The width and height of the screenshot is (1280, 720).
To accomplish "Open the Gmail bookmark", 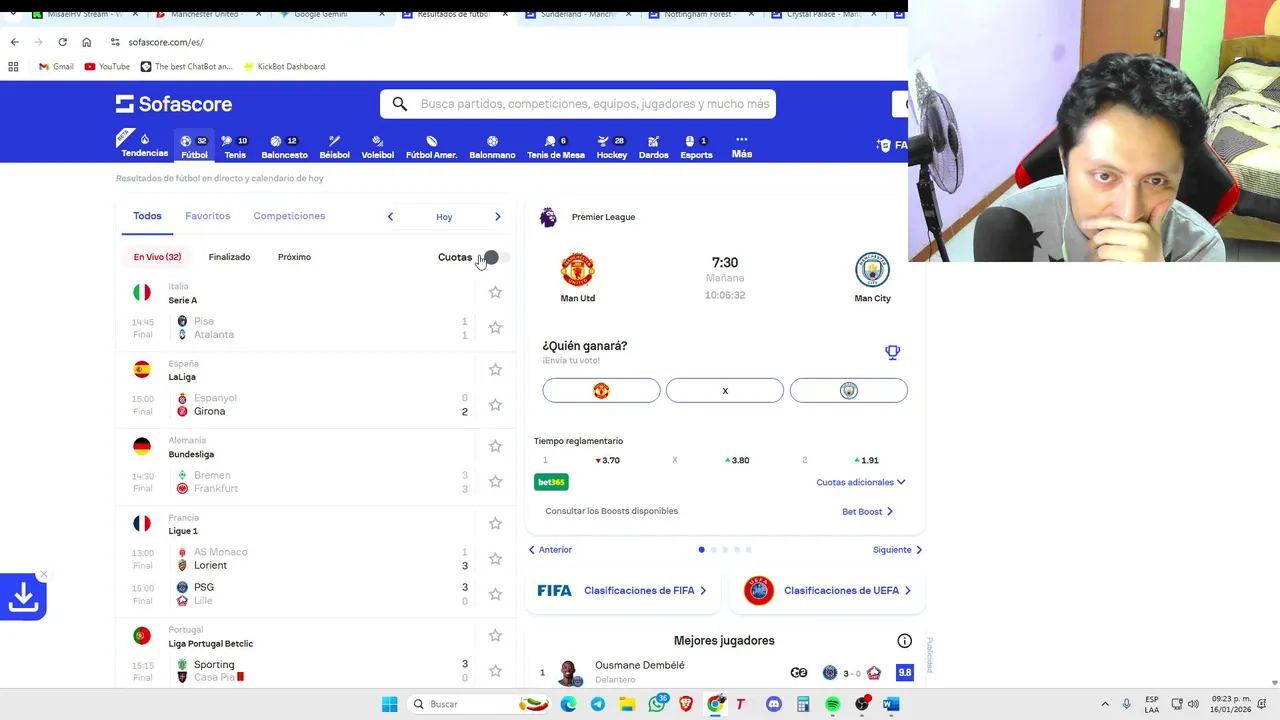I will pyautogui.click(x=56, y=66).
